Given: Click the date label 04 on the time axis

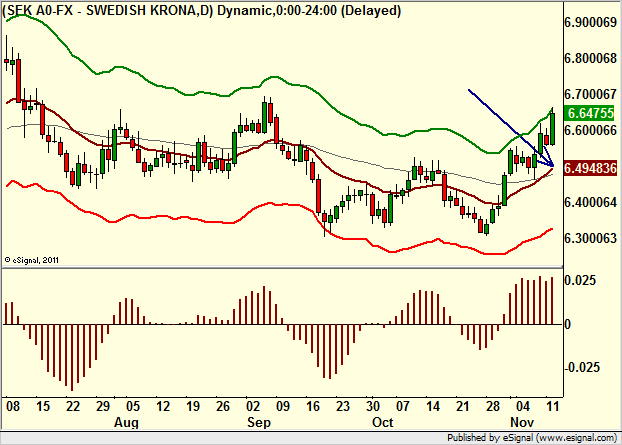Looking at the screenshot, I should [523, 407].
